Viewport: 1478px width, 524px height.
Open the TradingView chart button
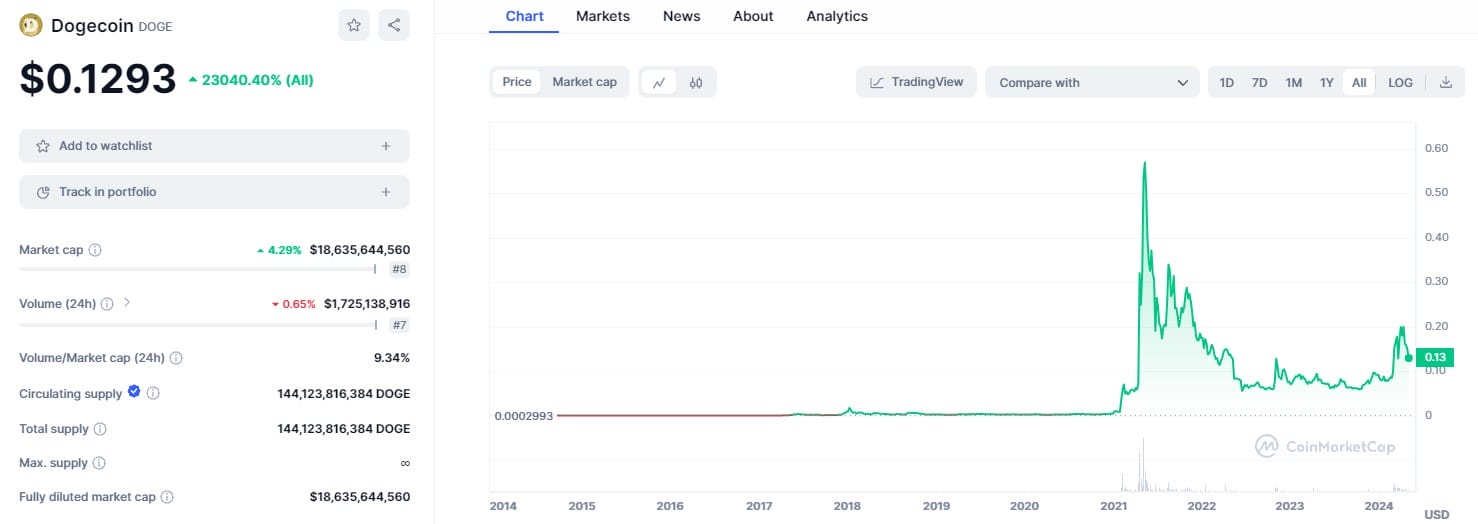coord(917,82)
